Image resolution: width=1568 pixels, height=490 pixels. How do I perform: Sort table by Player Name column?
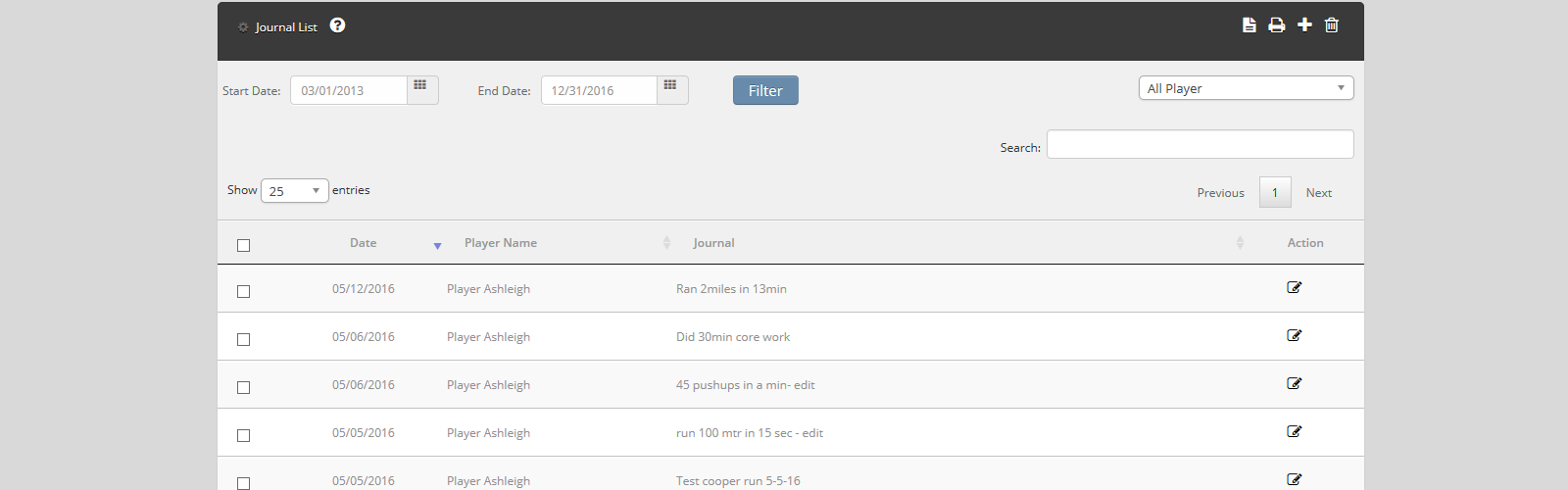501,243
